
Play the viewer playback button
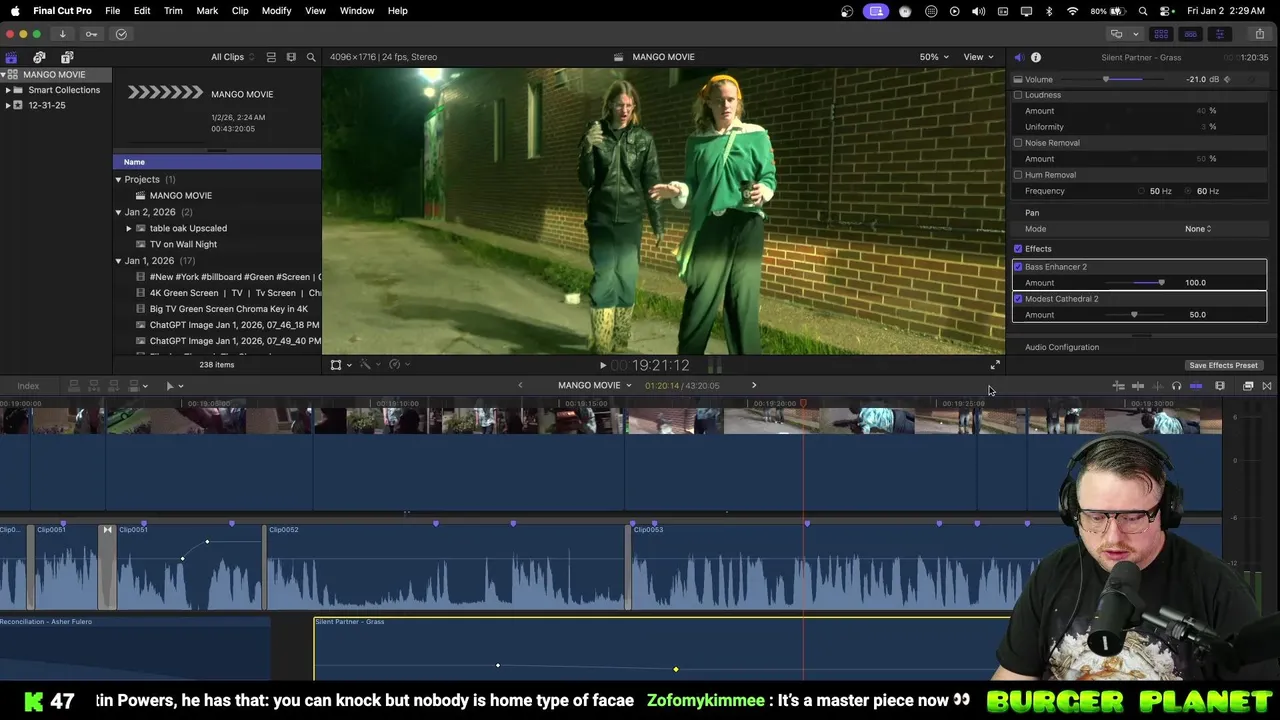pyautogui.click(x=602, y=366)
